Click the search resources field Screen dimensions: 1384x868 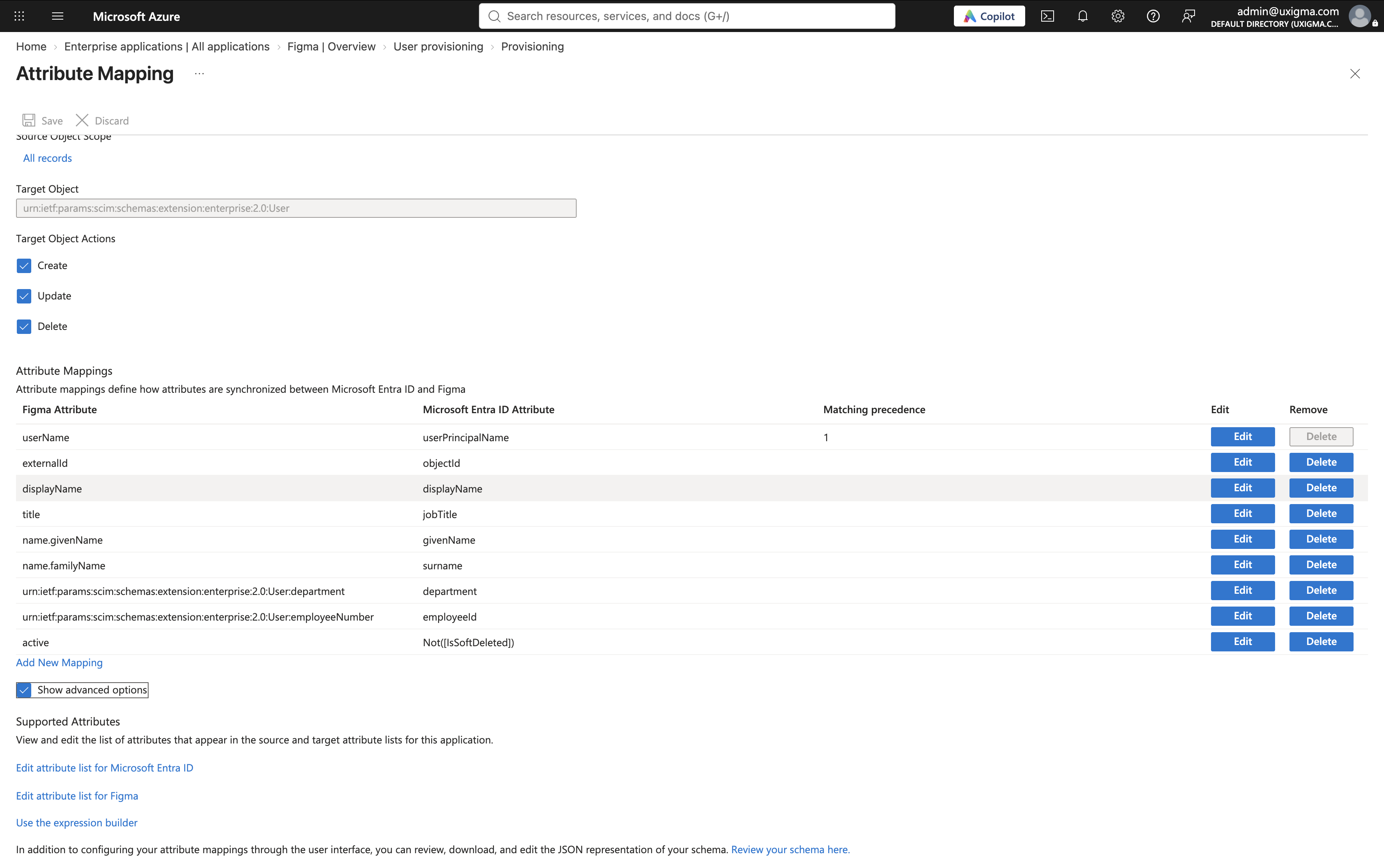click(x=686, y=16)
